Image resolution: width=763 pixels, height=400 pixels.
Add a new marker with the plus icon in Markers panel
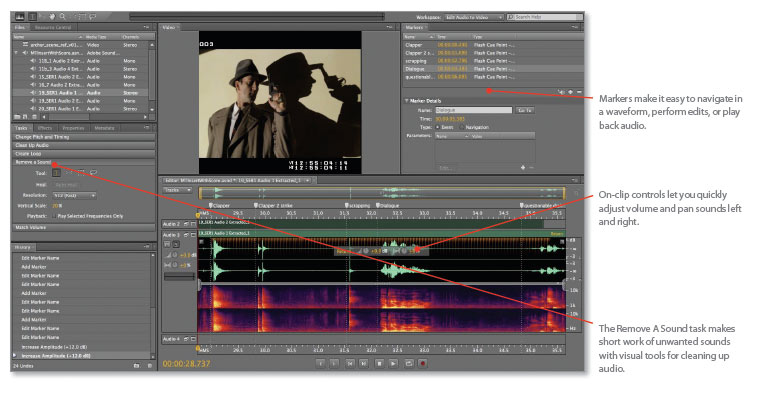570,91
